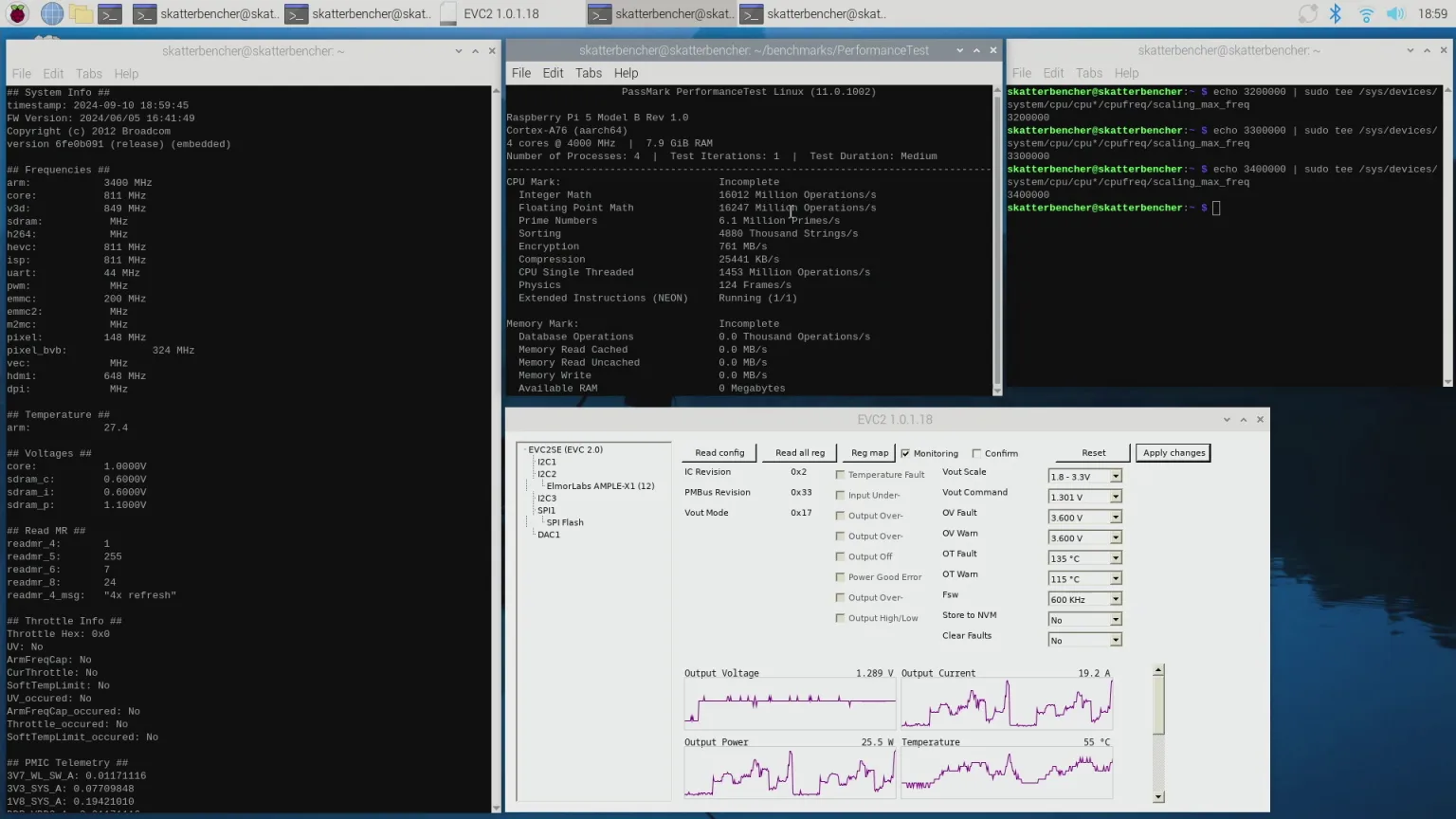Open Help menu in PerformanceTest terminal

(x=626, y=73)
